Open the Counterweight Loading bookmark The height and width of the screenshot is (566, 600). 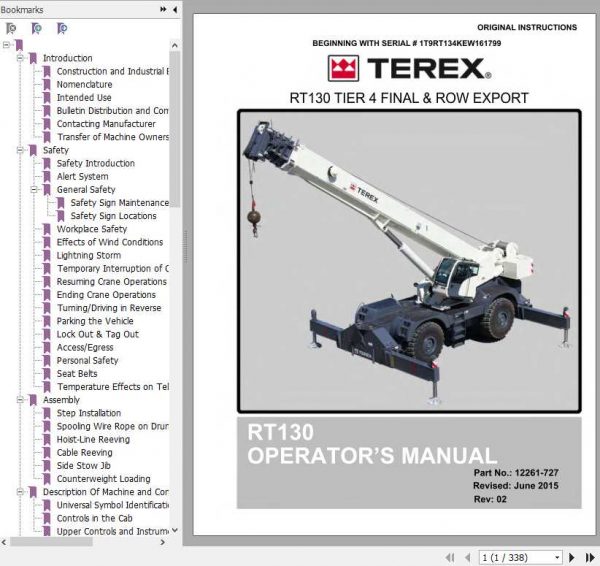coord(104,479)
